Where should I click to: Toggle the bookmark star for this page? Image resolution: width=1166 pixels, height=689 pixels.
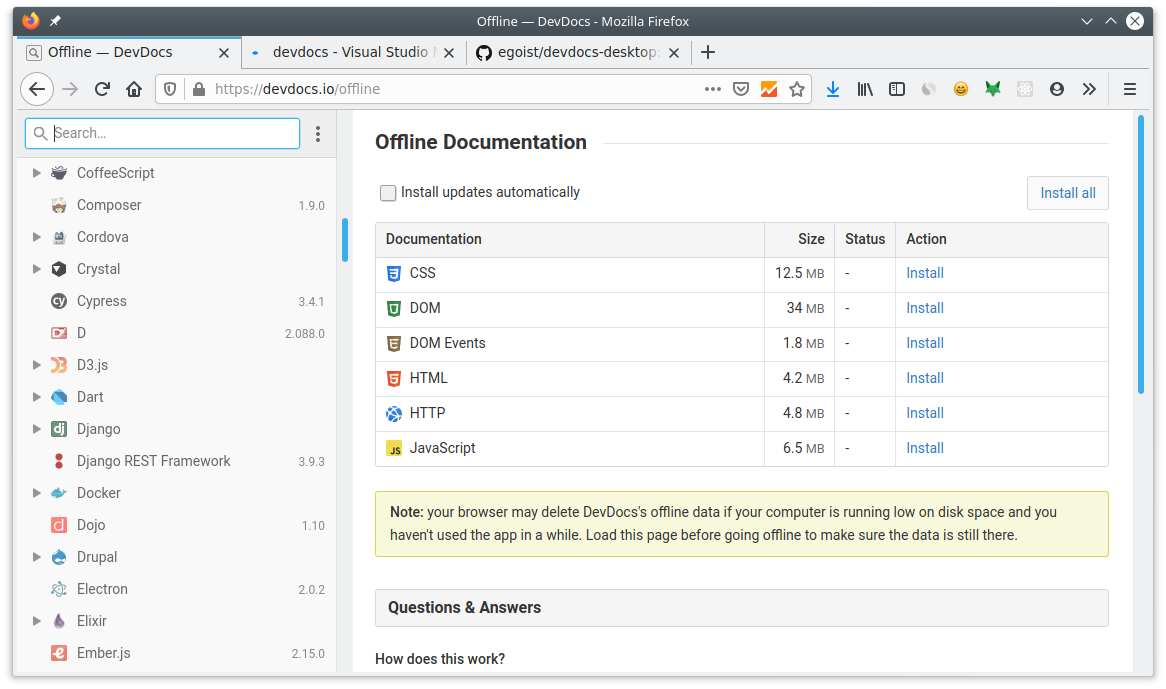click(x=797, y=89)
